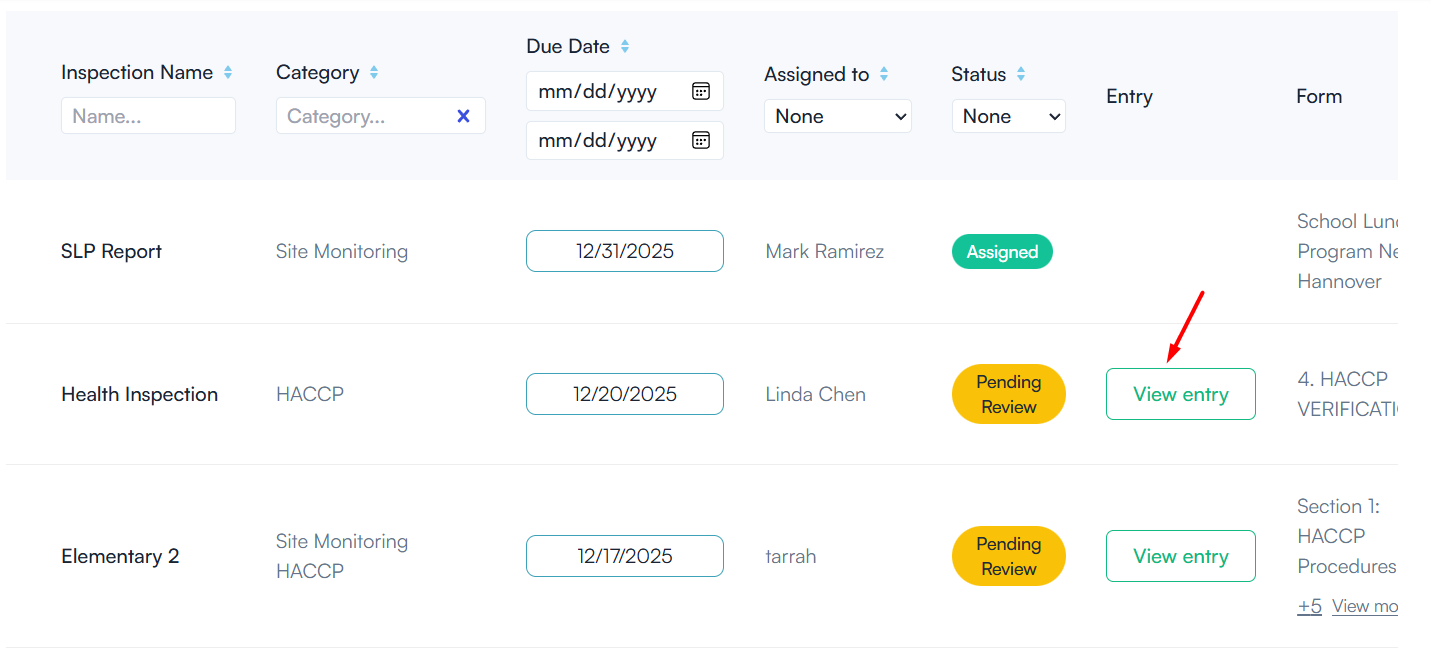Viewport: 1431px width, 657px height.
Task: View entry for Elementary 2
Action: pyautogui.click(x=1180, y=556)
